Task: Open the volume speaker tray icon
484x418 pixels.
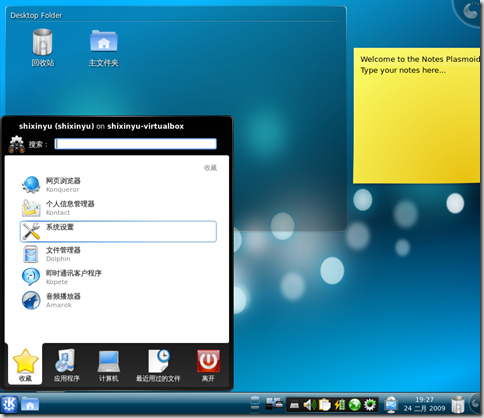Action: click(310, 405)
